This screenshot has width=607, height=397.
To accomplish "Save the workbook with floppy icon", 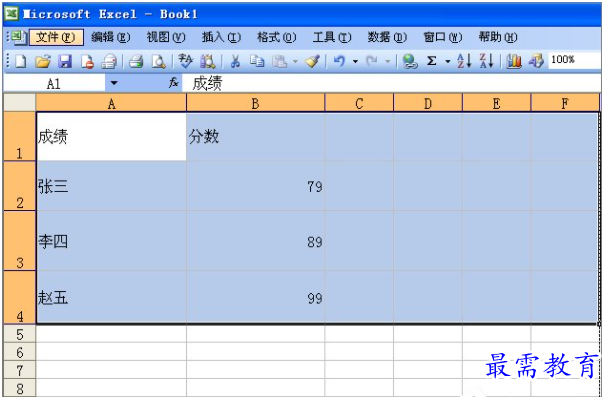I will 65,61.
